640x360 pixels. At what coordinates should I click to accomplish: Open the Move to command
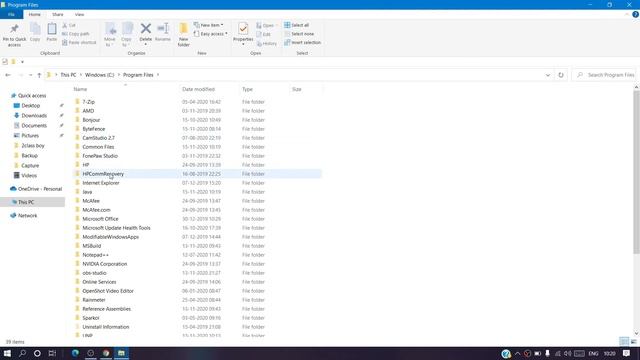pos(110,34)
